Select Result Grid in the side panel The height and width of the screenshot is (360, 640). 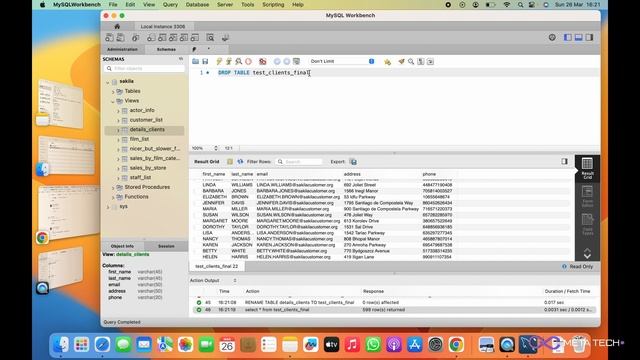(587, 168)
